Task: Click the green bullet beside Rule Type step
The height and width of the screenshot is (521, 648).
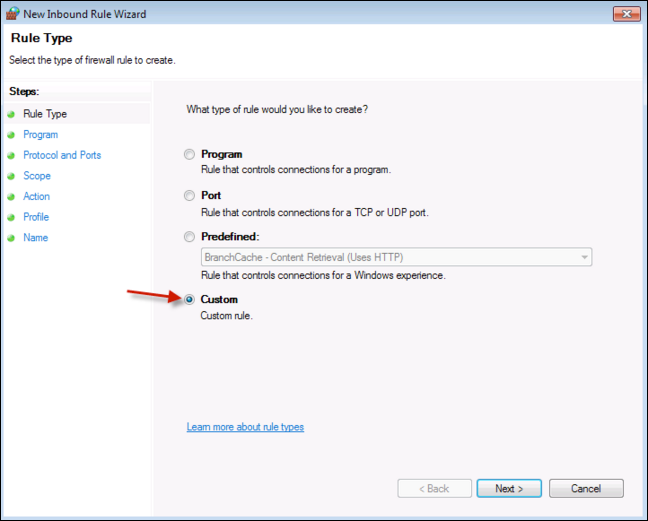Action: click(11, 114)
